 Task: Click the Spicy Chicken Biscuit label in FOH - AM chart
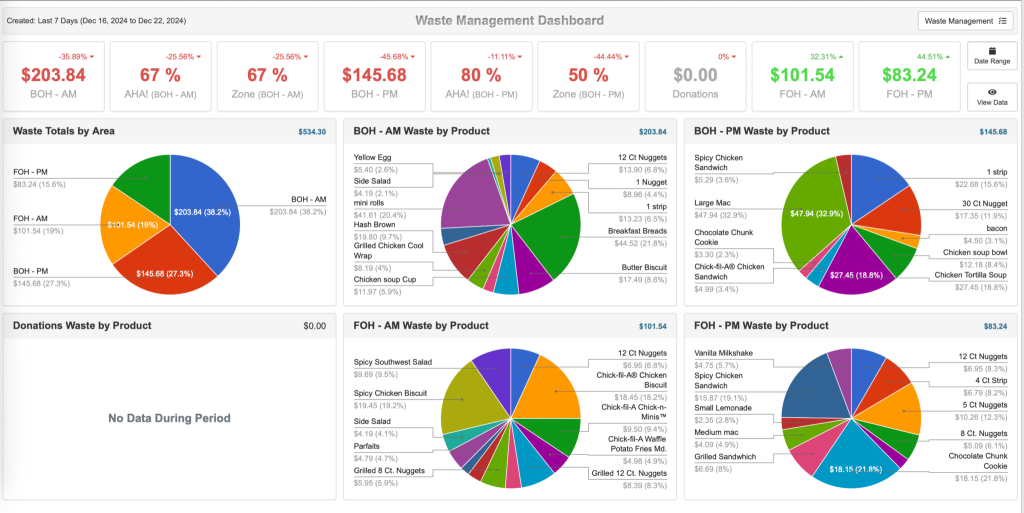click(x=391, y=393)
